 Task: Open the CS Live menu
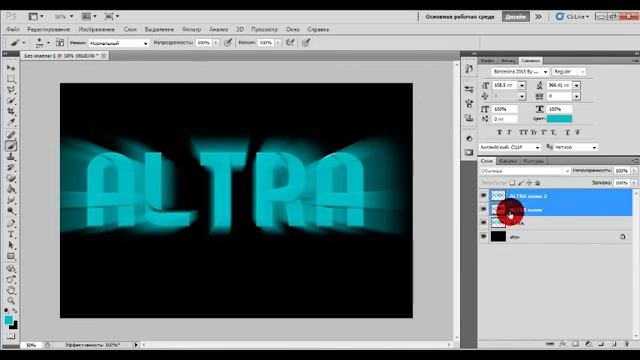[x=573, y=16]
